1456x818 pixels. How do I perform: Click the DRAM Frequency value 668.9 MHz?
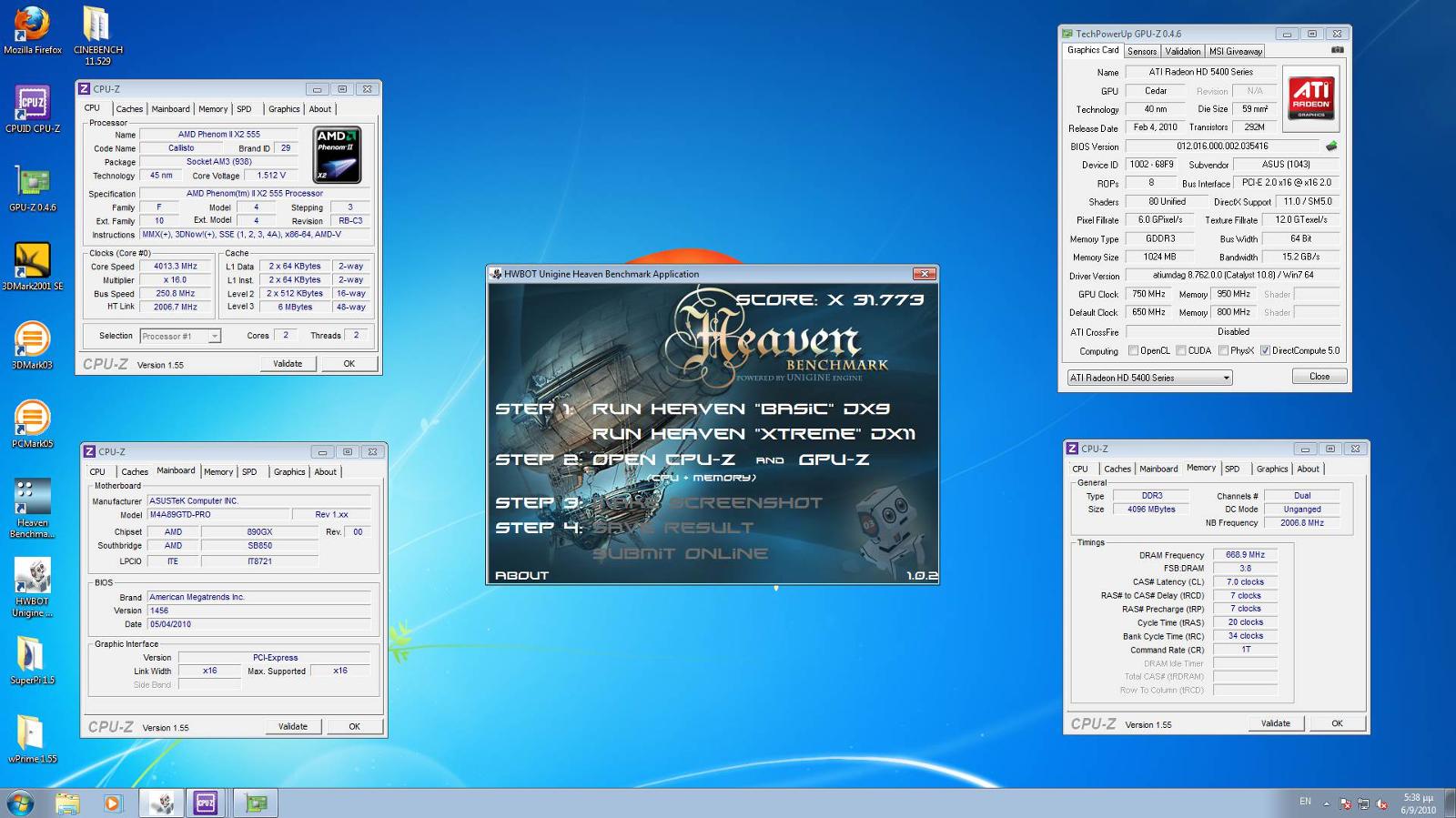[x=1245, y=555]
